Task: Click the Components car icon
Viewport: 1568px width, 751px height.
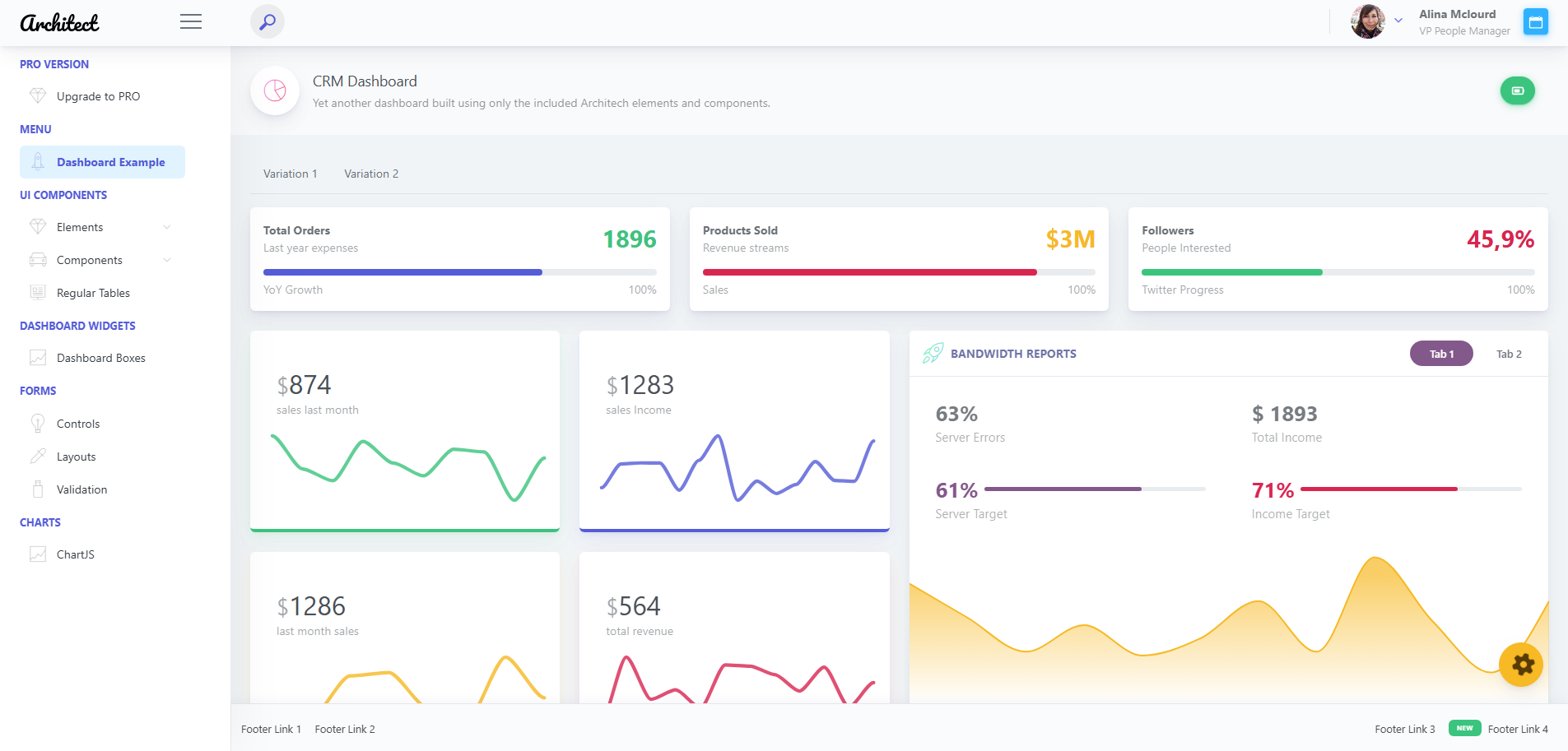Action: (38, 260)
